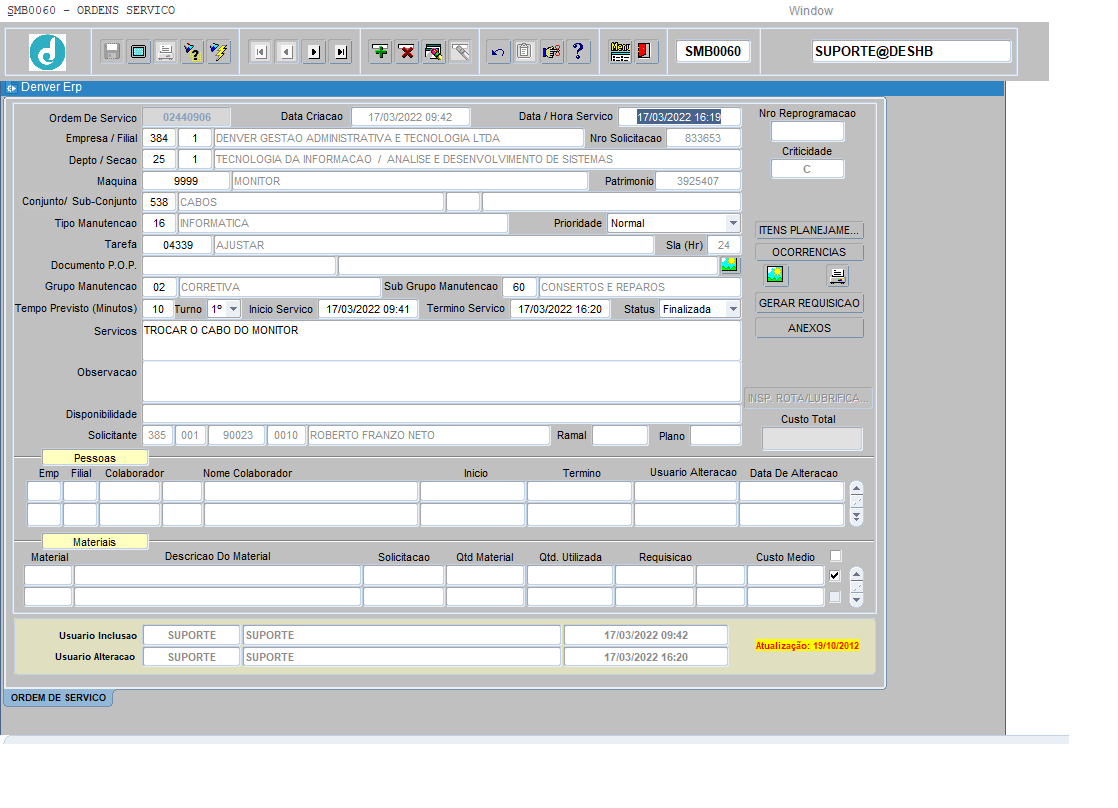This screenshot has height=808, width=1118.
Task: Go to the first record icon
Action: (x=260, y=52)
